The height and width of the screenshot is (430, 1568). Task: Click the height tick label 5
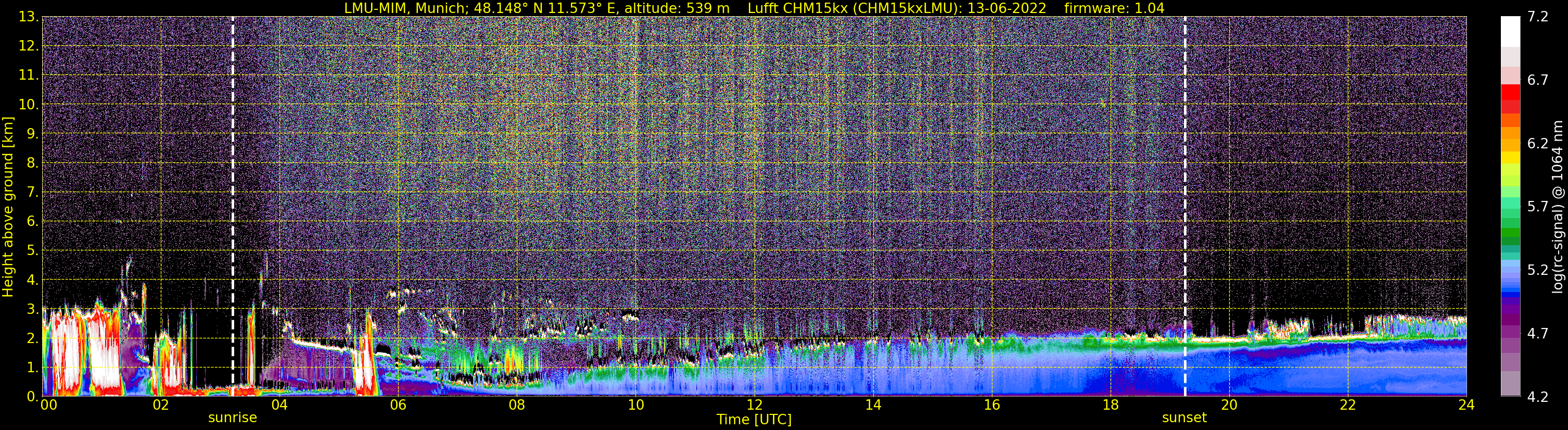[x=33, y=251]
